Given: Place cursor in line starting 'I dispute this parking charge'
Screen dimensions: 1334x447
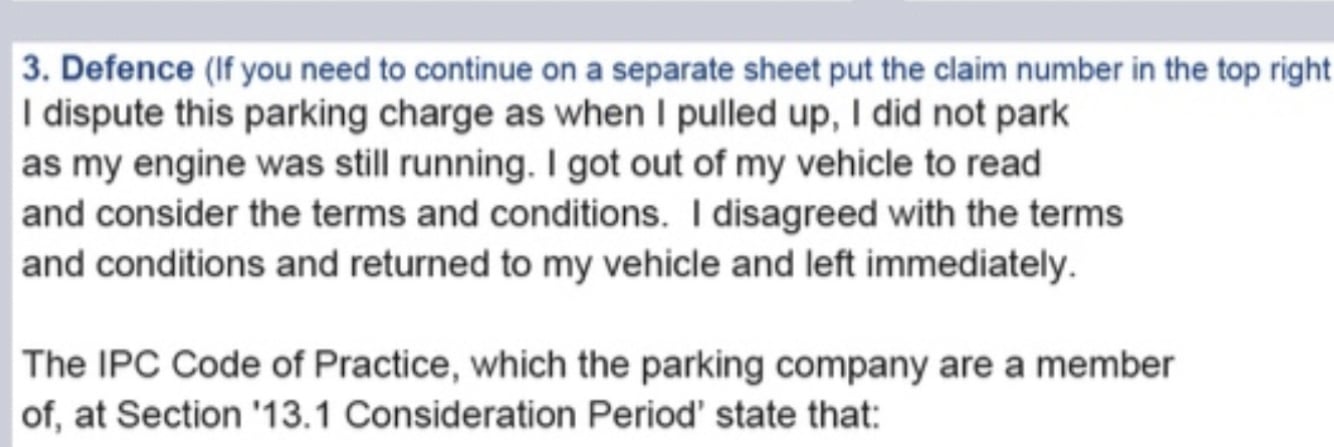Looking at the screenshot, I should tap(545, 115).
